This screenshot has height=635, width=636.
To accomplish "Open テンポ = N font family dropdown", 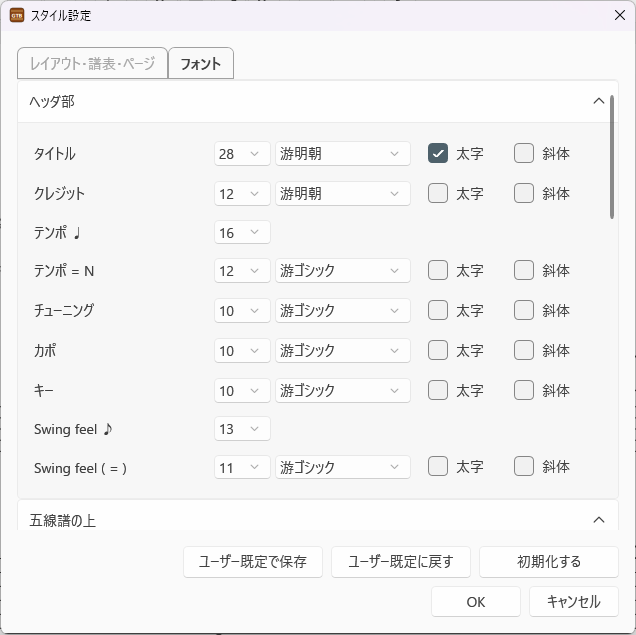I will (343, 270).
